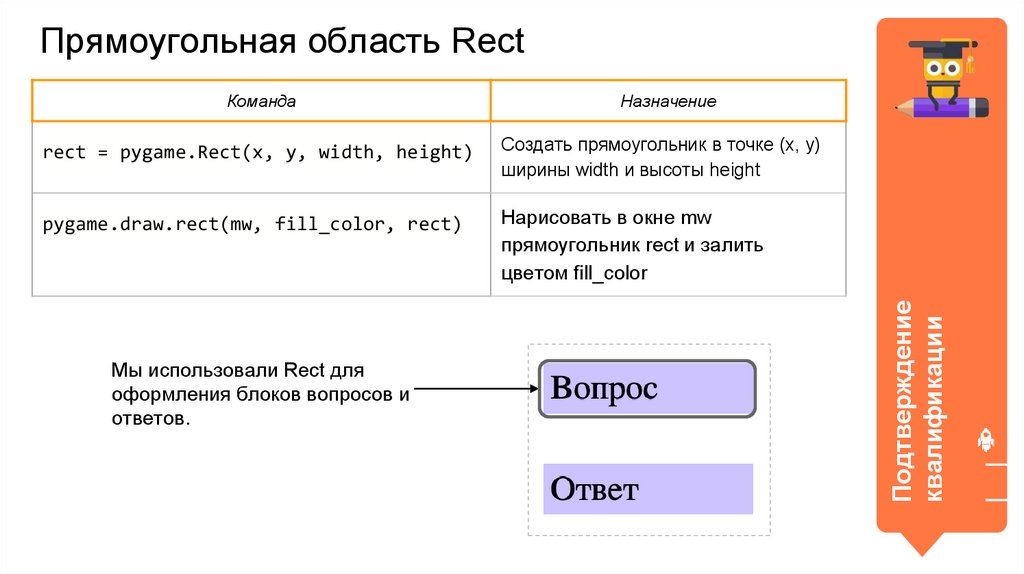Click the rounded Вопрос question block
This screenshot has height=574, width=1024.
point(647,389)
